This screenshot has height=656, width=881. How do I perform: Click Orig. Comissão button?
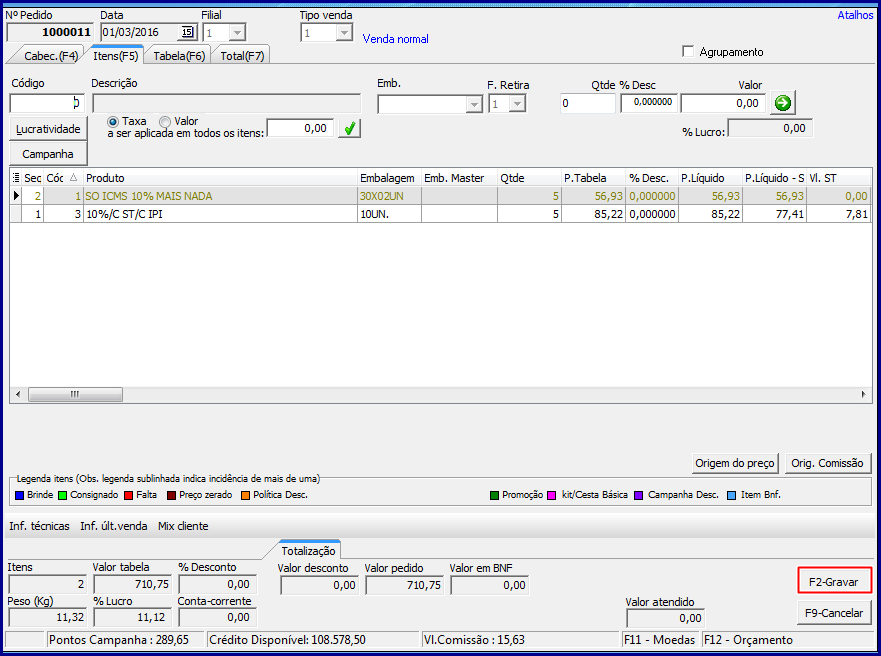[x=828, y=463]
